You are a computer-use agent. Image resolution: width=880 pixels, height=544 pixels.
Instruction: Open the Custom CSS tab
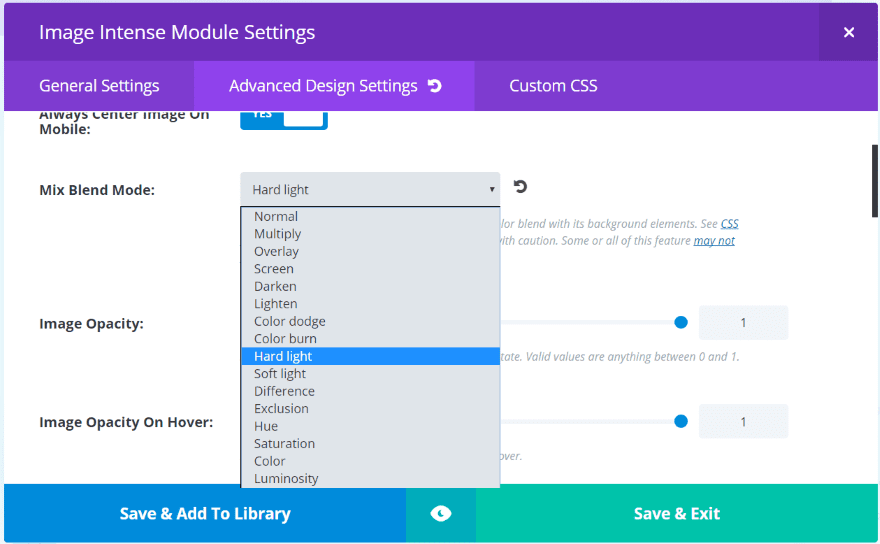pyautogui.click(x=553, y=86)
